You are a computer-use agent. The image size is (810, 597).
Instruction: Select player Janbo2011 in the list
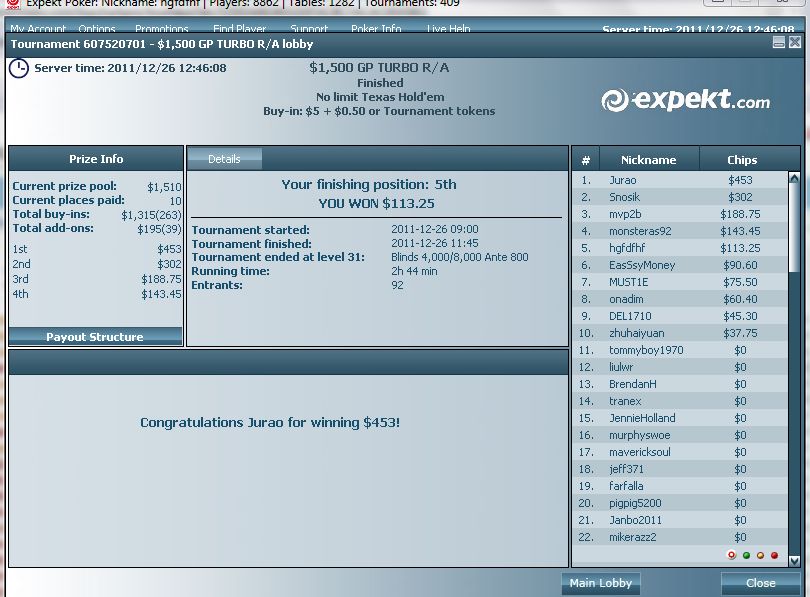point(680,521)
